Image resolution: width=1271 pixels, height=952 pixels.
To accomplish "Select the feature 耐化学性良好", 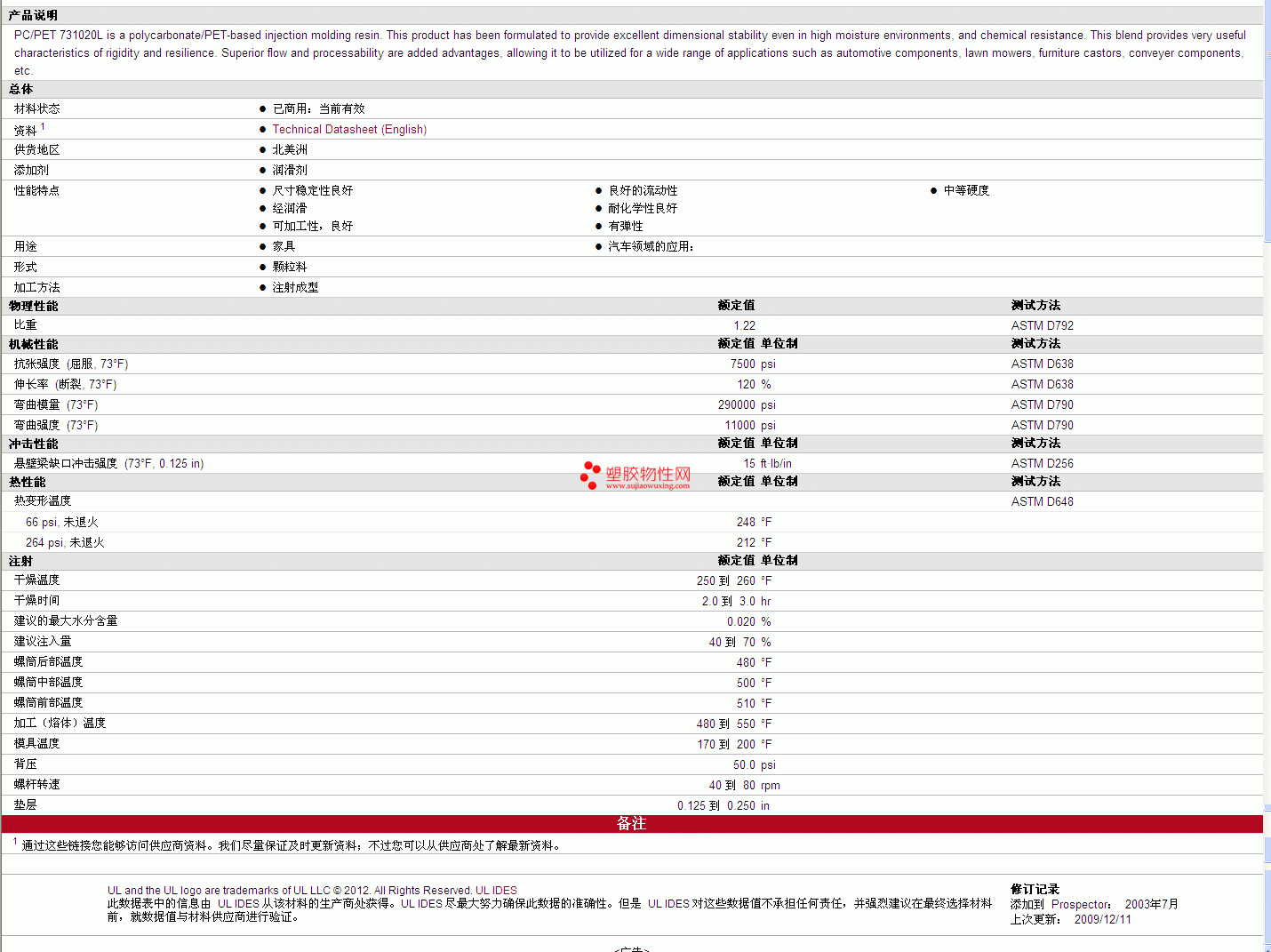I will (643, 208).
